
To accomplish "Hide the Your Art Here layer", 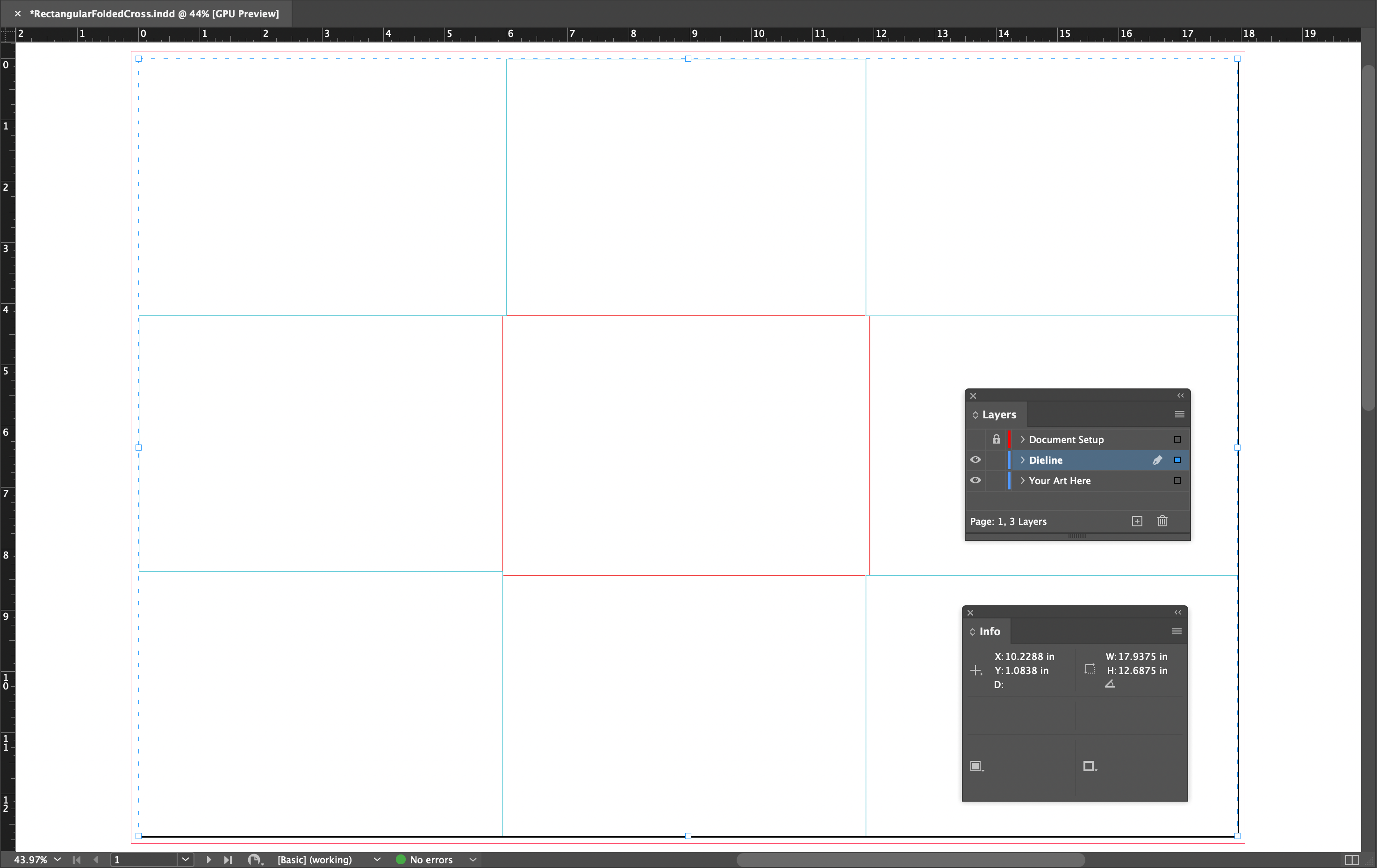I will point(975,481).
